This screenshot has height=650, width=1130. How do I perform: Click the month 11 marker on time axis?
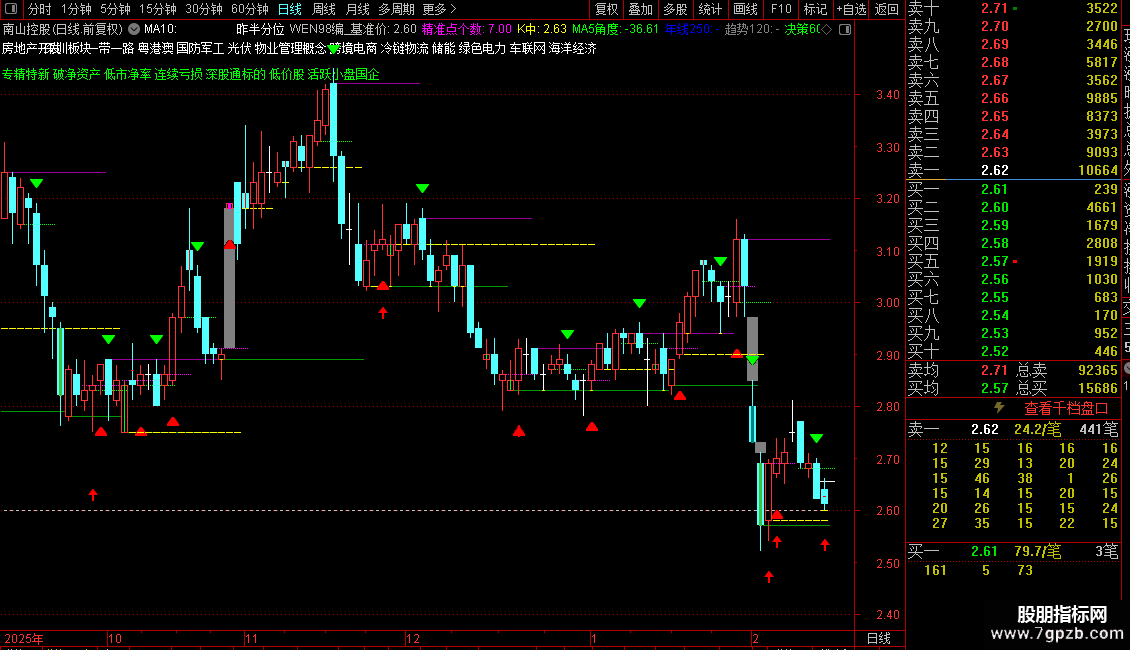coord(251,638)
